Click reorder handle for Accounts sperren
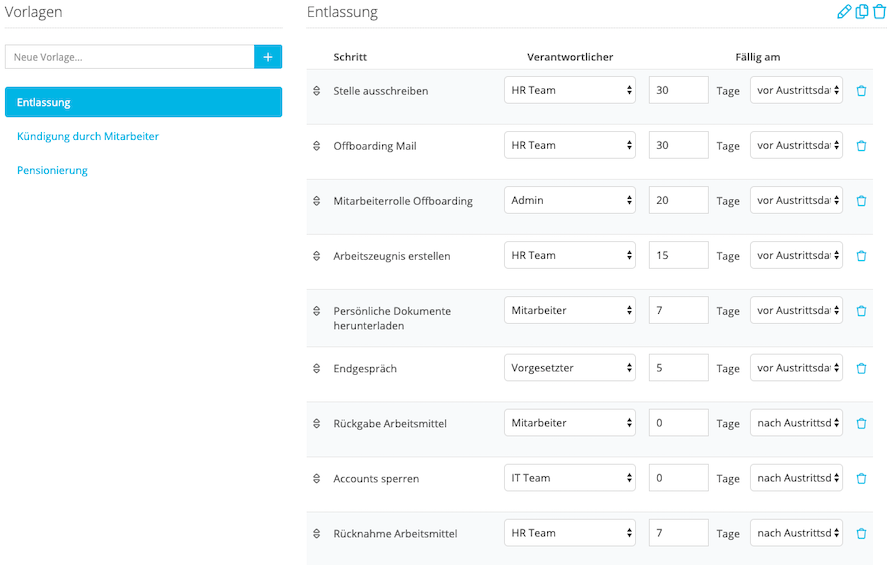 click(x=317, y=479)
